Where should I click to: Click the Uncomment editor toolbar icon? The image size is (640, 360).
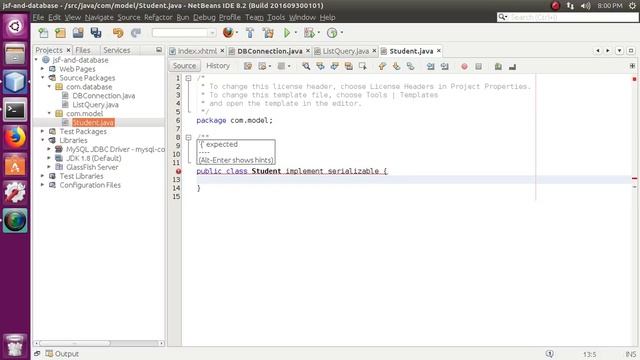512,66
